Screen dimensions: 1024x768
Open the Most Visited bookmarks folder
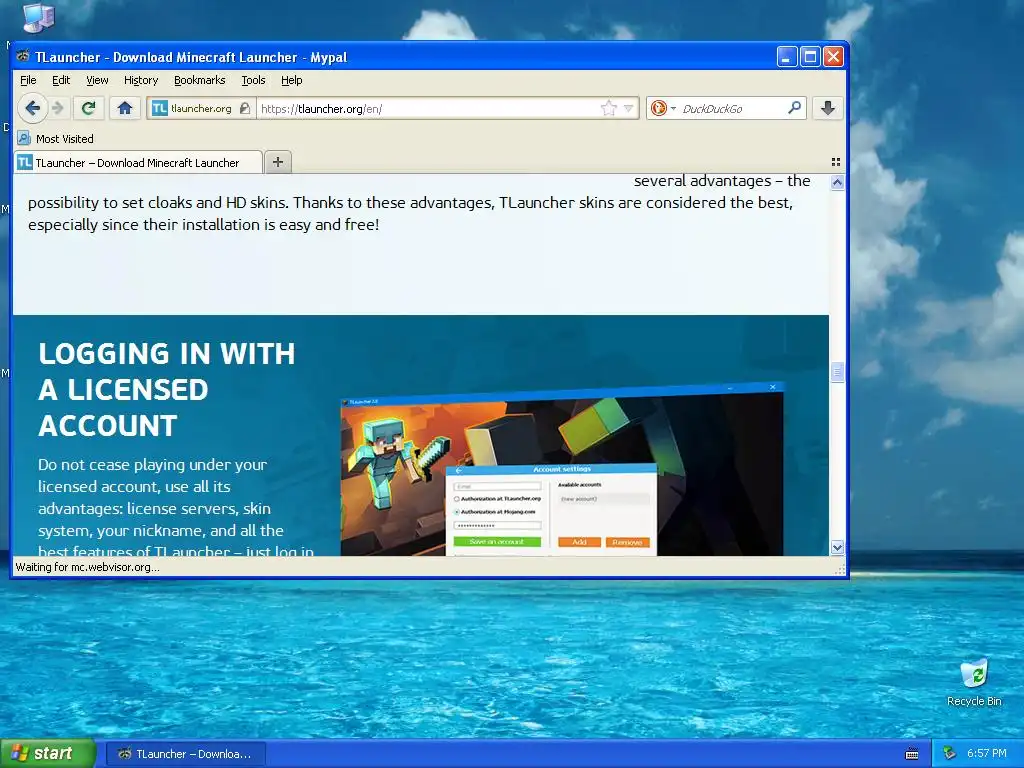[56, 138]
